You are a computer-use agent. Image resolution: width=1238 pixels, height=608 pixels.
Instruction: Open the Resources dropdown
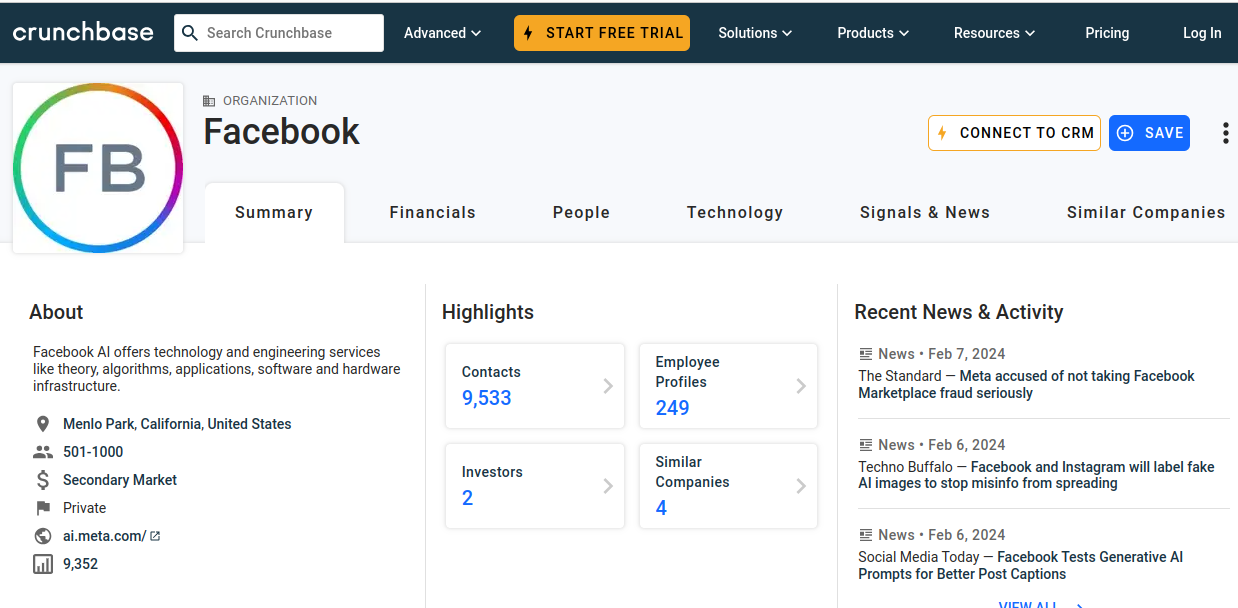pyautogui.click(x=994, y=33)
